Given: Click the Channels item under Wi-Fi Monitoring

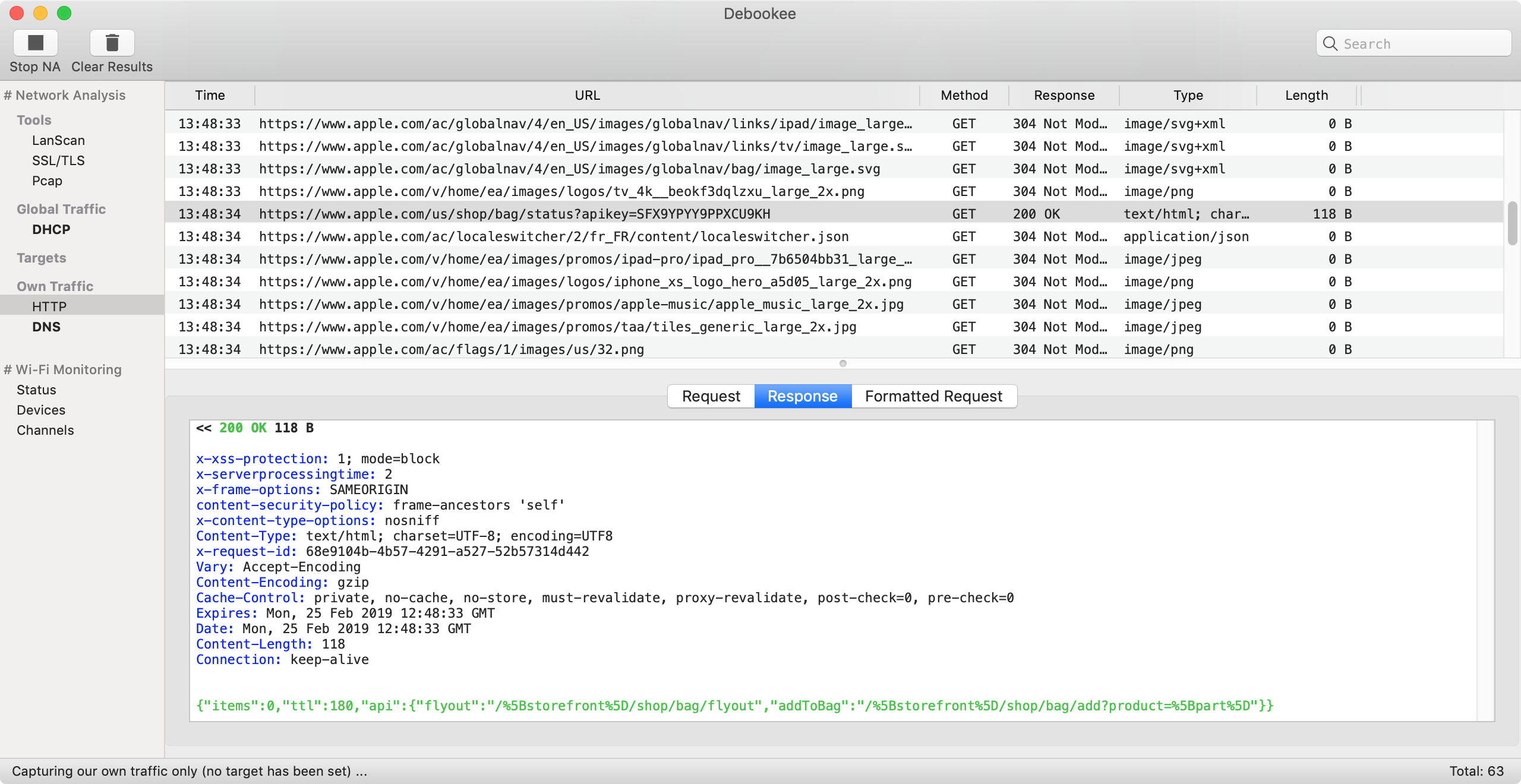Looking at the screenshot, I should click(45, 430).
